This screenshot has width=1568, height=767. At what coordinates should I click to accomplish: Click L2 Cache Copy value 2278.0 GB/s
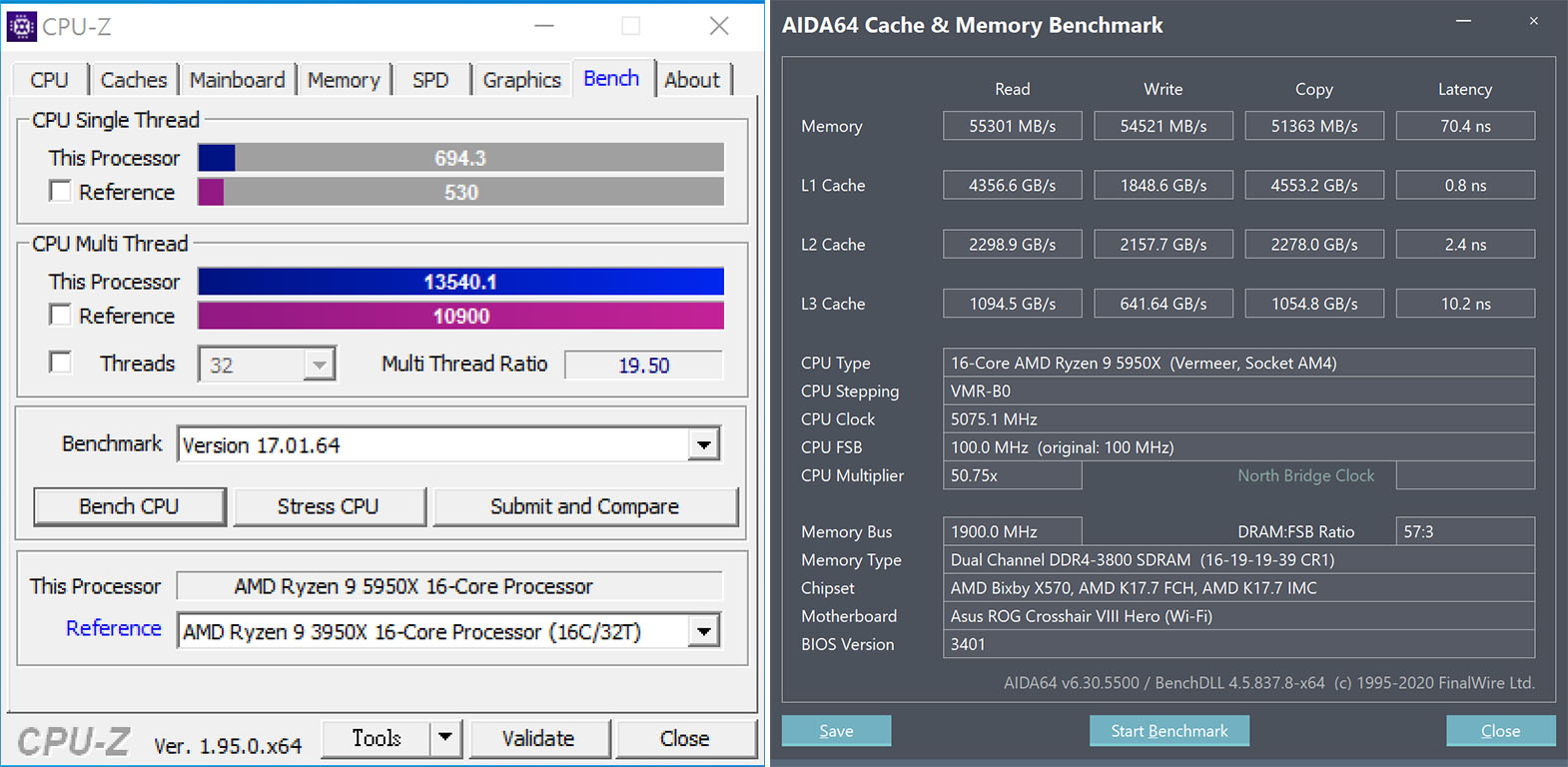1314,245
